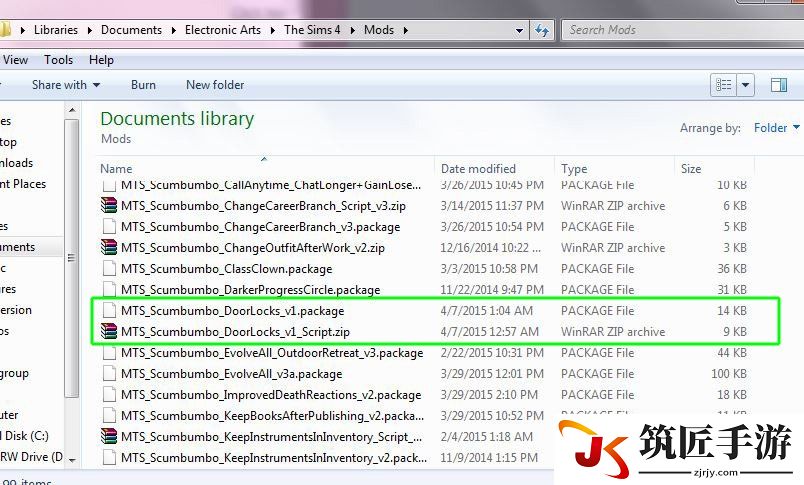Select MTS_Scumbumbo_EvolveAll_OutdoorRetreat_v3.package file name
The image size is (804, 485).
(272, 353)
